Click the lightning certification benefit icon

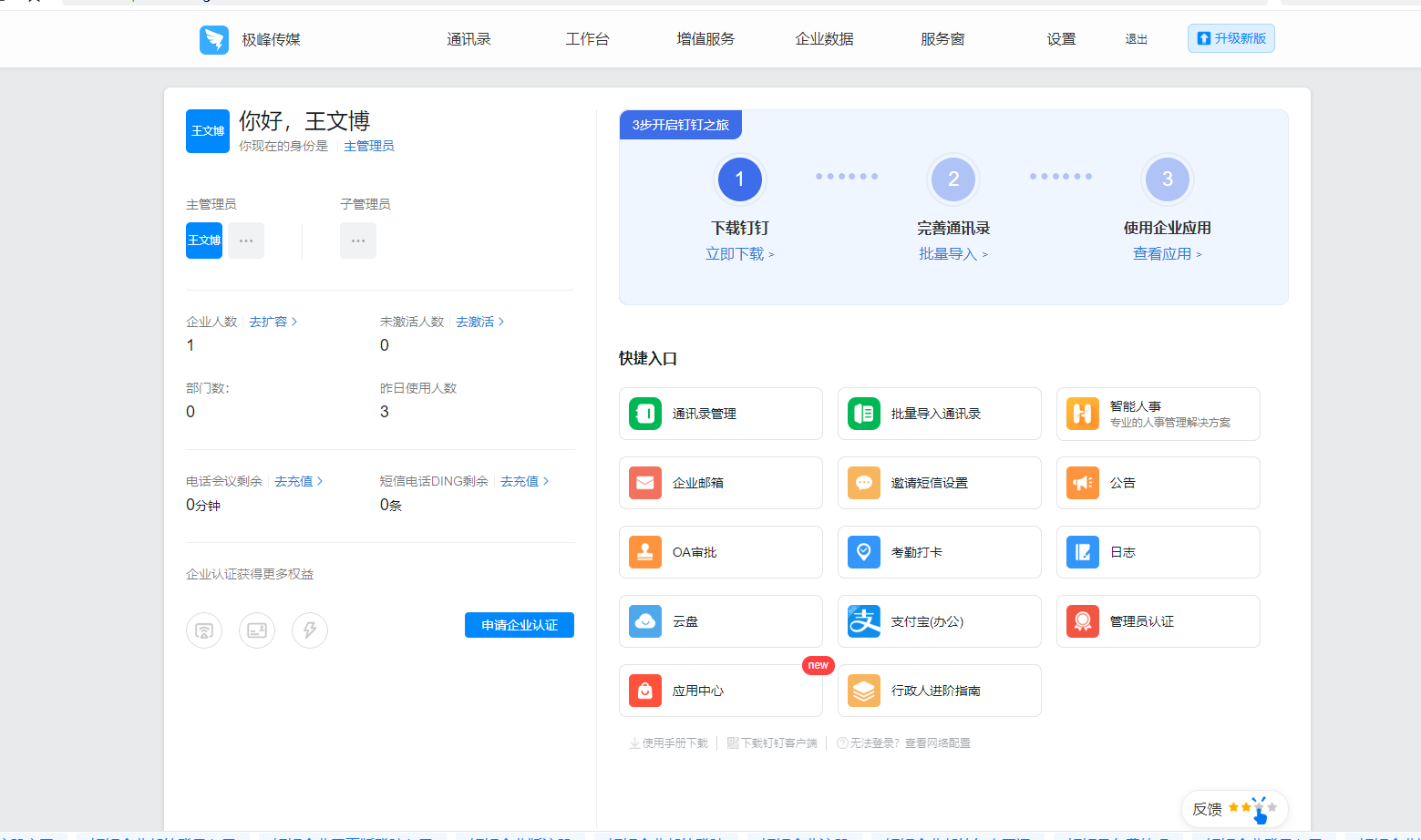click(x=310, y=630)
